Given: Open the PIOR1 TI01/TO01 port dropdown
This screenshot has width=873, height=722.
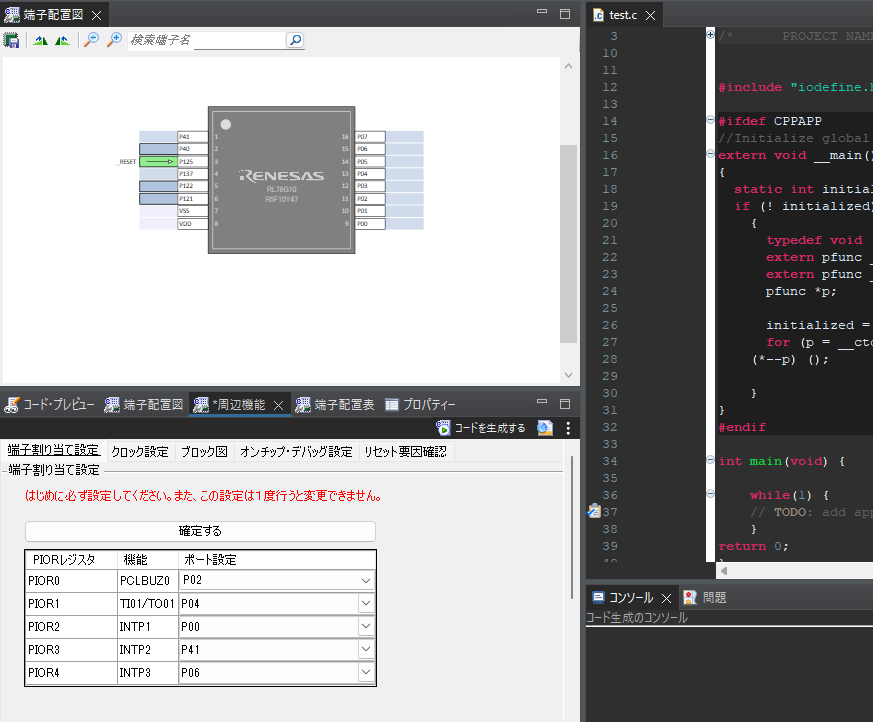Looking at the screenshot, I should pyautogui.click(x=365, y=604).
